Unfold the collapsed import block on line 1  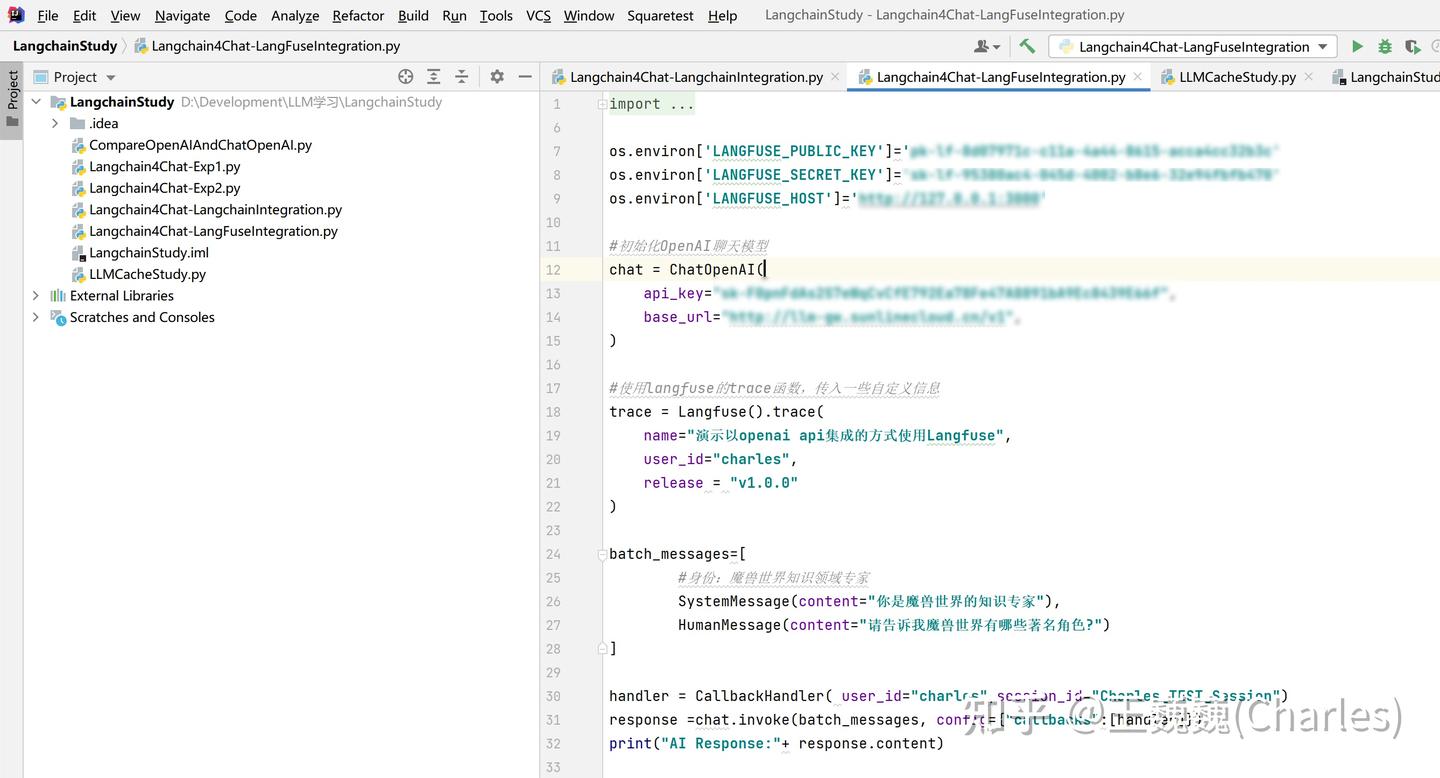coord(601,104)
